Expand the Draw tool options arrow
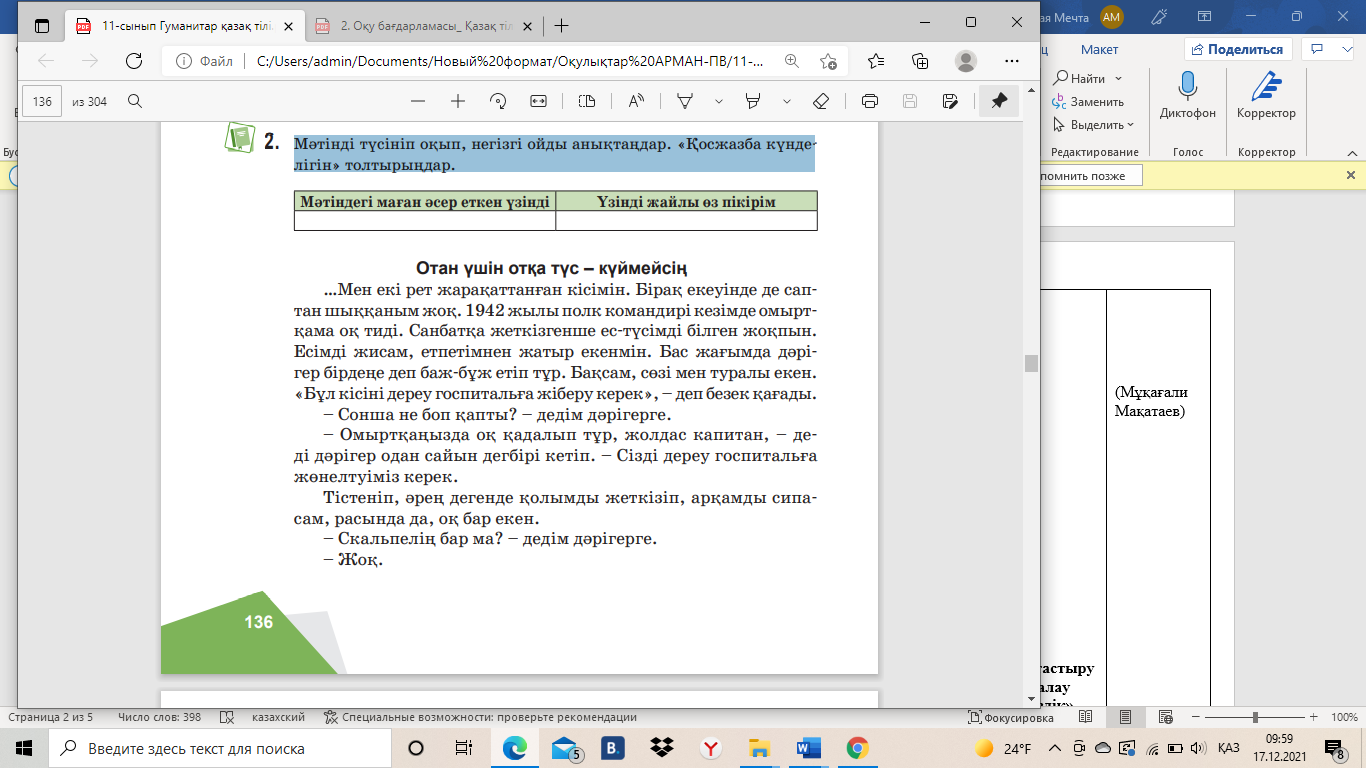 tap(718, 101)
